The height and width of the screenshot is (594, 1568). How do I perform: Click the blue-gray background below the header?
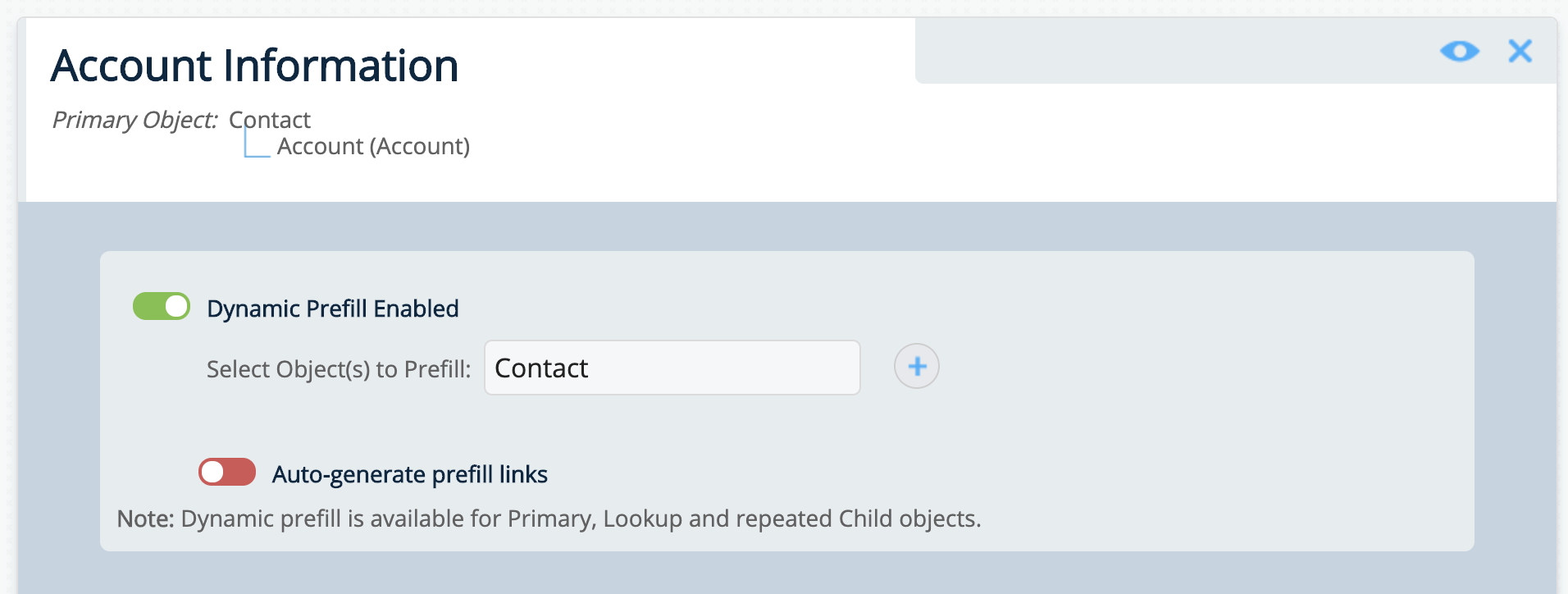(787, 226)
